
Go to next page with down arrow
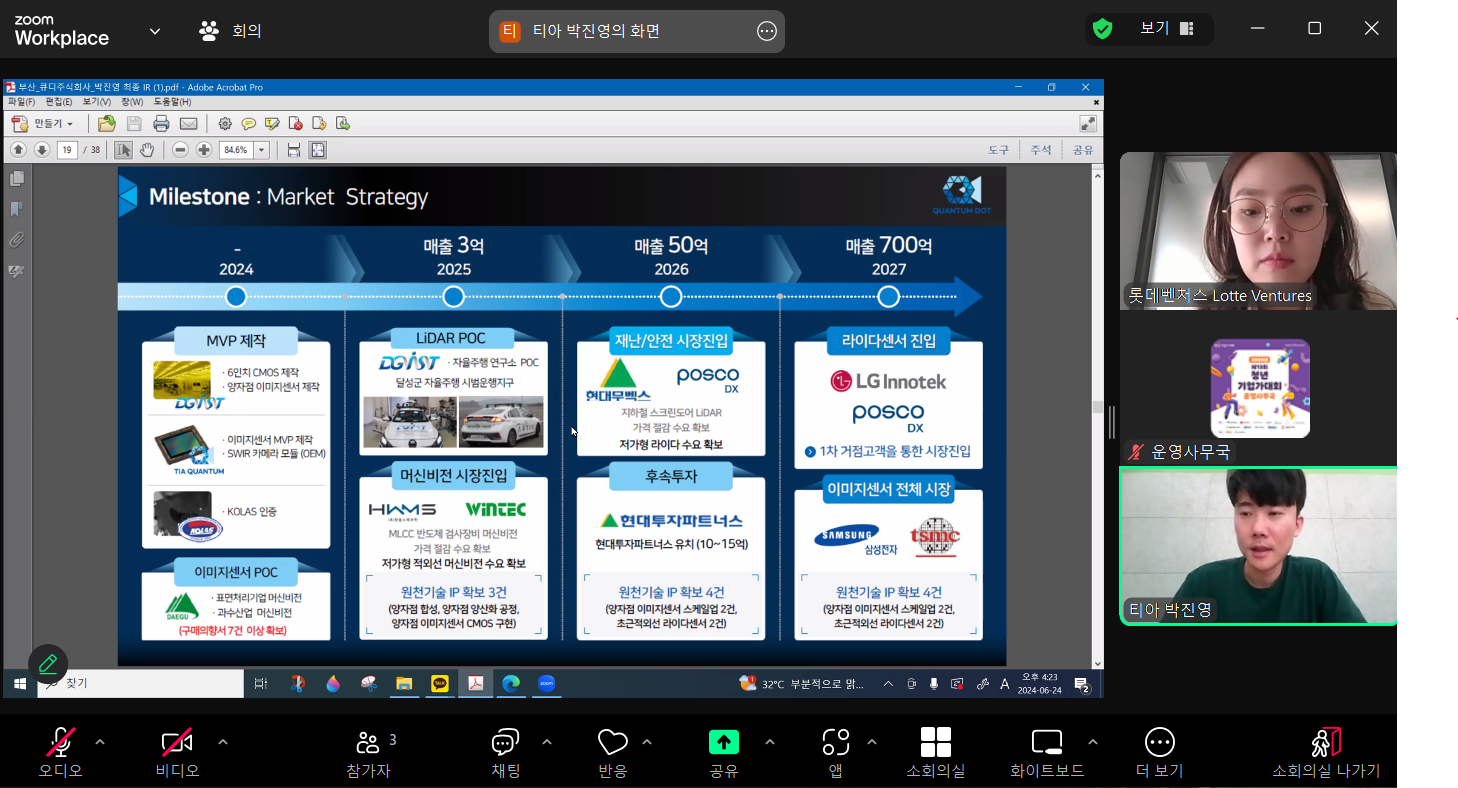[x=42, y=150]
